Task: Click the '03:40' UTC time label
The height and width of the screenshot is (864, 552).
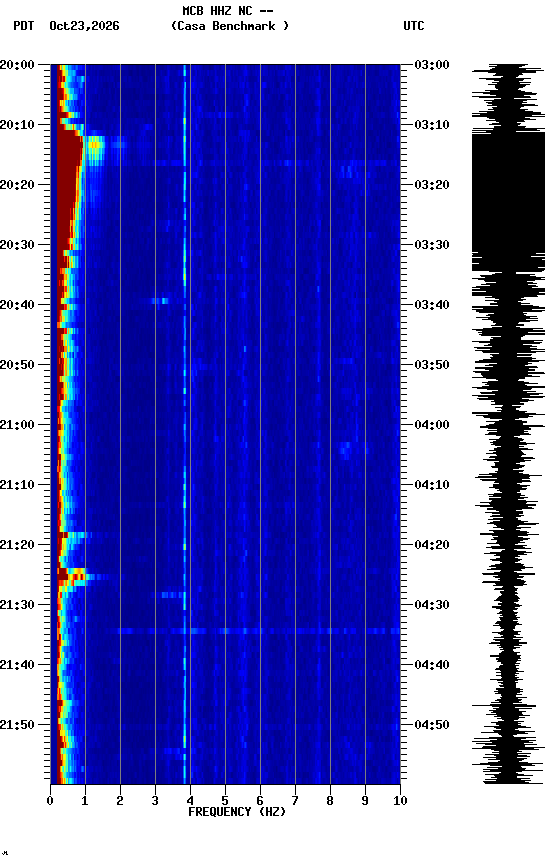Action: click(431, 305)
